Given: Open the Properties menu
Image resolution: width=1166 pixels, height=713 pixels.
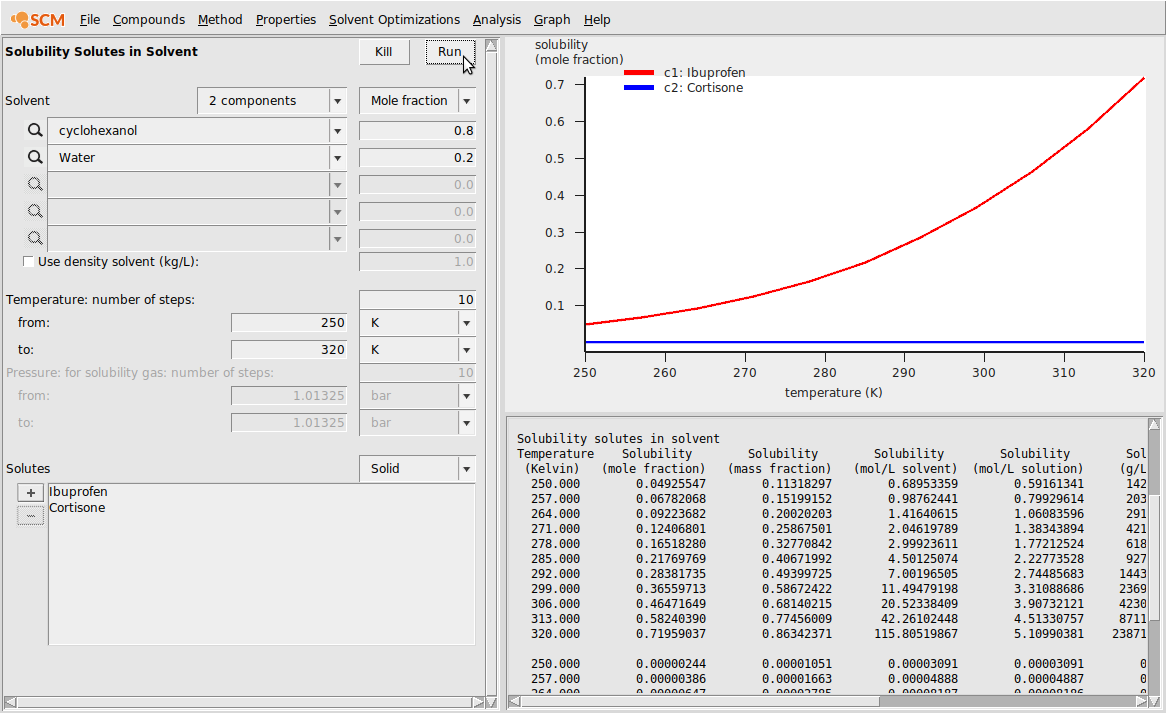Looking at the screenshot, I should (x=285, y=20).
